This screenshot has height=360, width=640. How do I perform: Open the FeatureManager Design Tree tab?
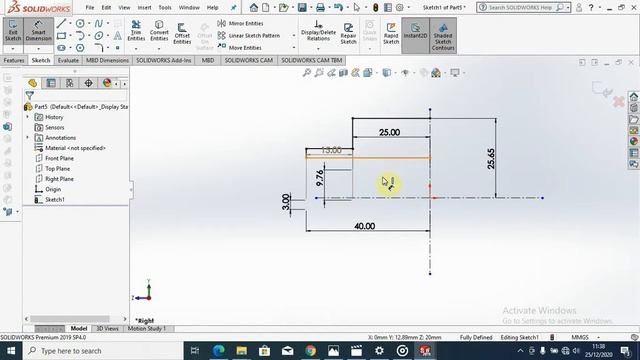tap(33, 83)
